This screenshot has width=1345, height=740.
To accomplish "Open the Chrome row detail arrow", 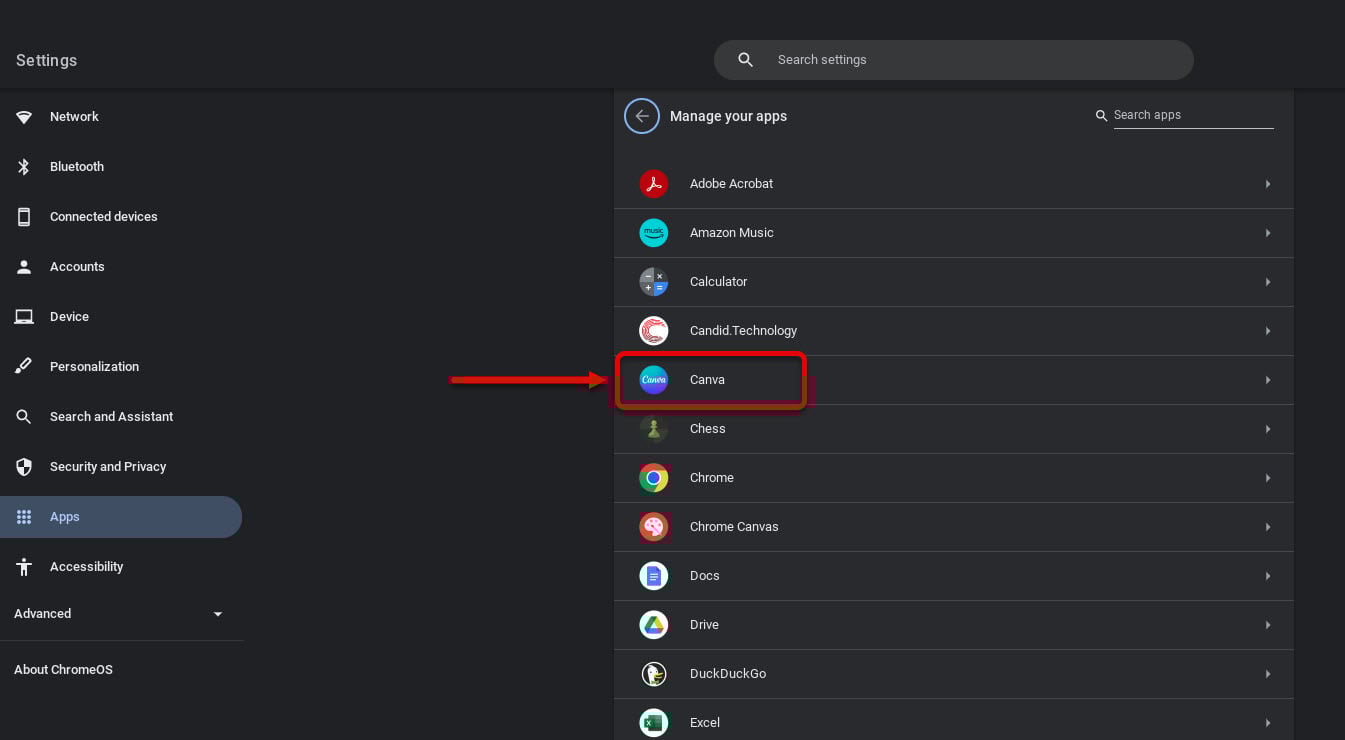I will coord(1267,477).
